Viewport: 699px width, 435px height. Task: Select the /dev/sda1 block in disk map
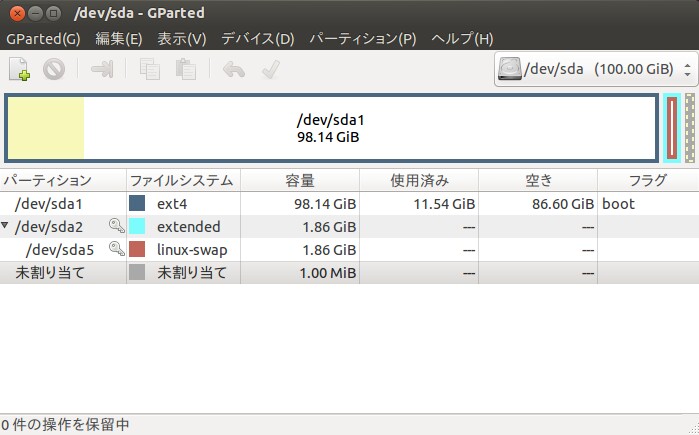(x=330, y=127)
